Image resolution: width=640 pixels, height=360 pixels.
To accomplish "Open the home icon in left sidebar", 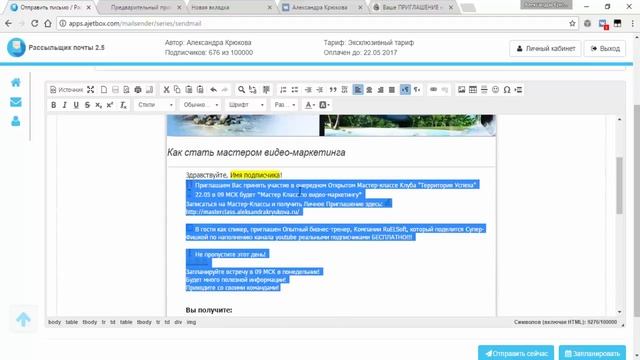I will 16,82.
